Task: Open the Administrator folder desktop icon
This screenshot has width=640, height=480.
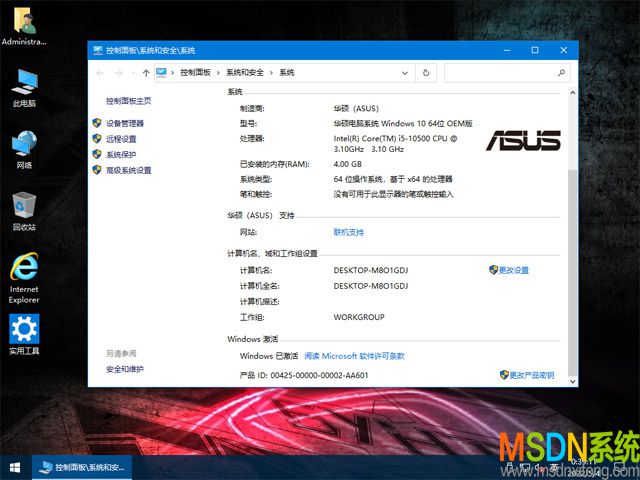Action: 24,27
